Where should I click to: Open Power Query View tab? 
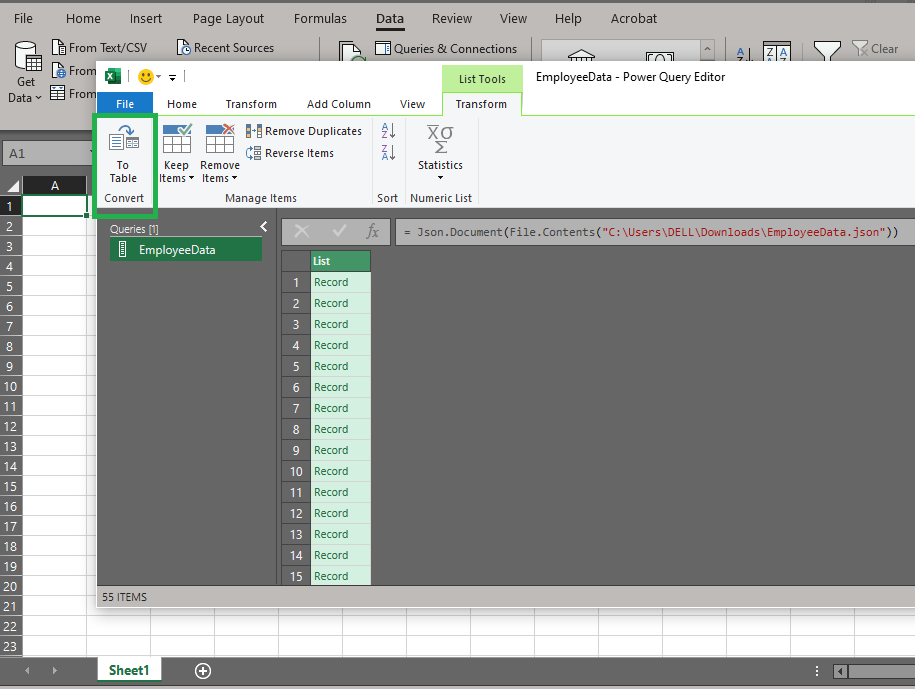[x=412, y=104]
